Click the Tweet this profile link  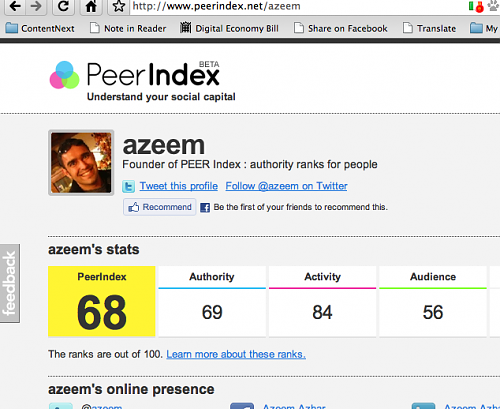(179, 186)
